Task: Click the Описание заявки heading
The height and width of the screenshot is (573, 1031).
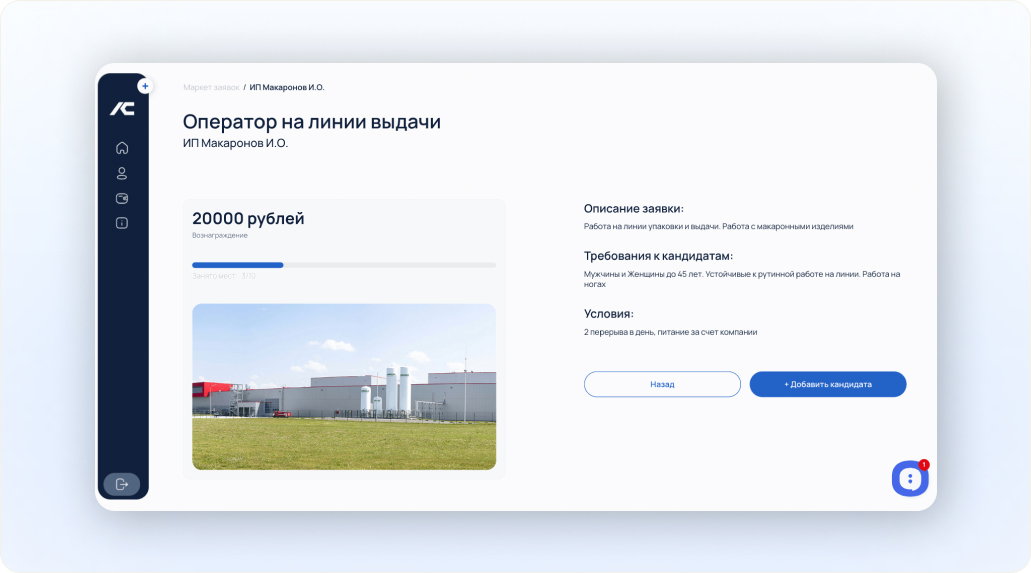Action: [x=634, y=209]
